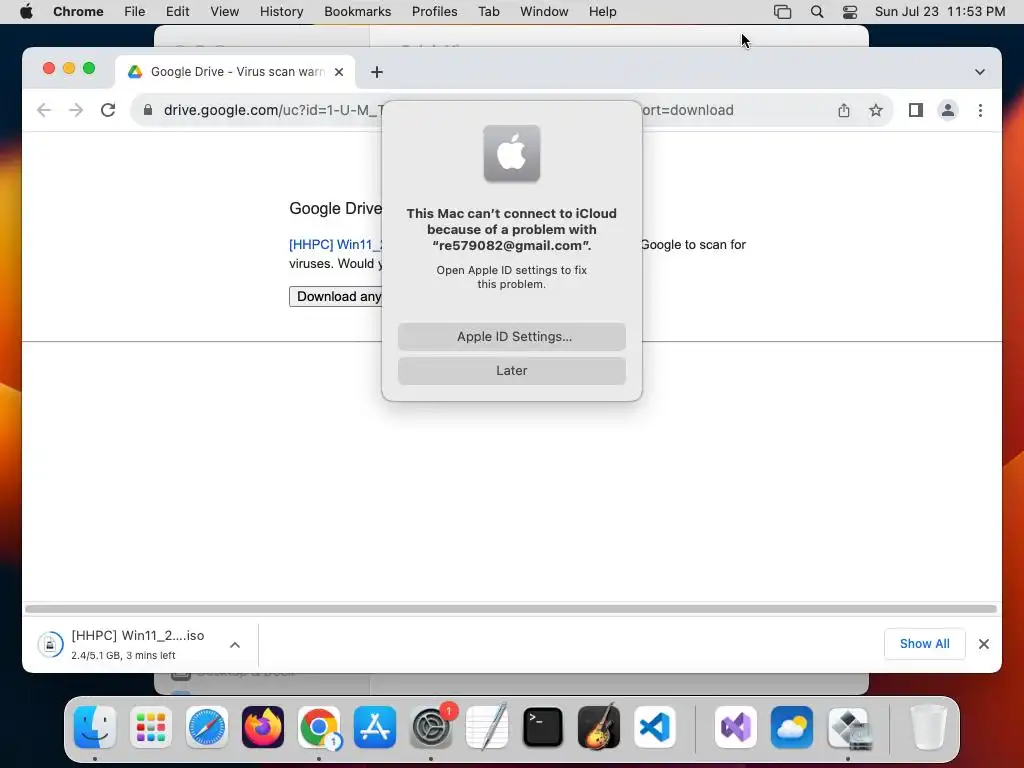Viewport: 1024px width, 768px height.
Task: Open the History menu
Action: coord(281,12)
